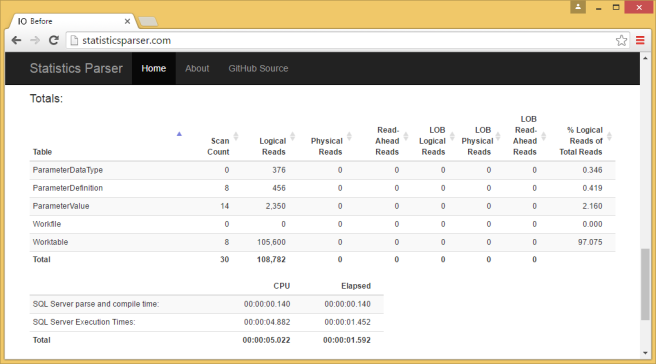Open a new browser tab
Screen dimensions: 656x364
coord(148,21)
